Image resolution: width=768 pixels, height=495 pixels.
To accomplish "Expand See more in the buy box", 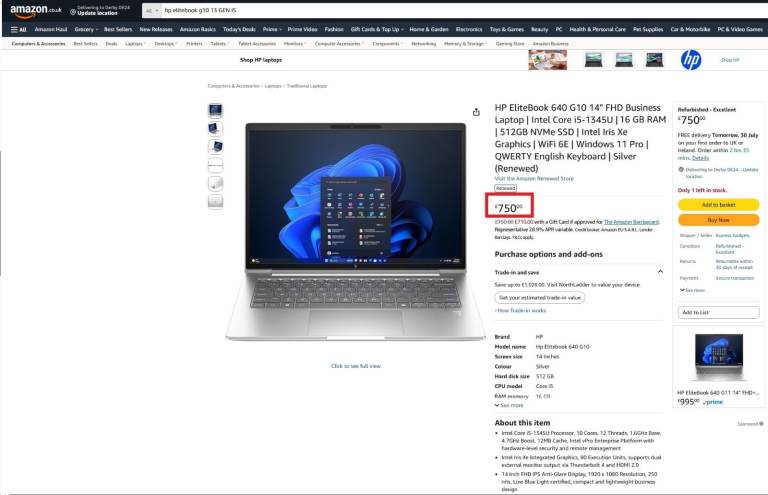I will (692, 290).
